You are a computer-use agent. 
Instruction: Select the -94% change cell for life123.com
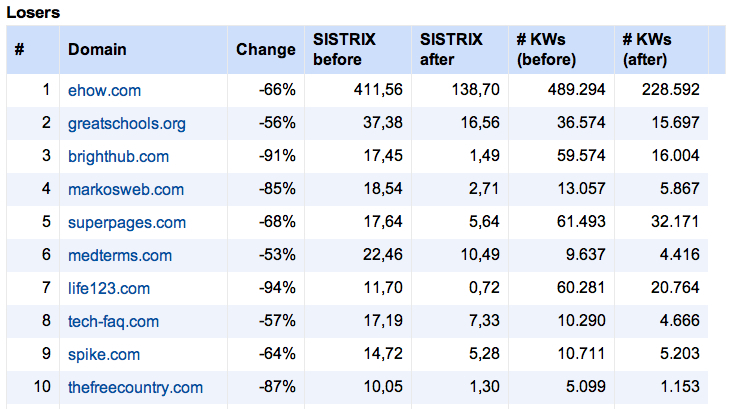pos(277,288)
